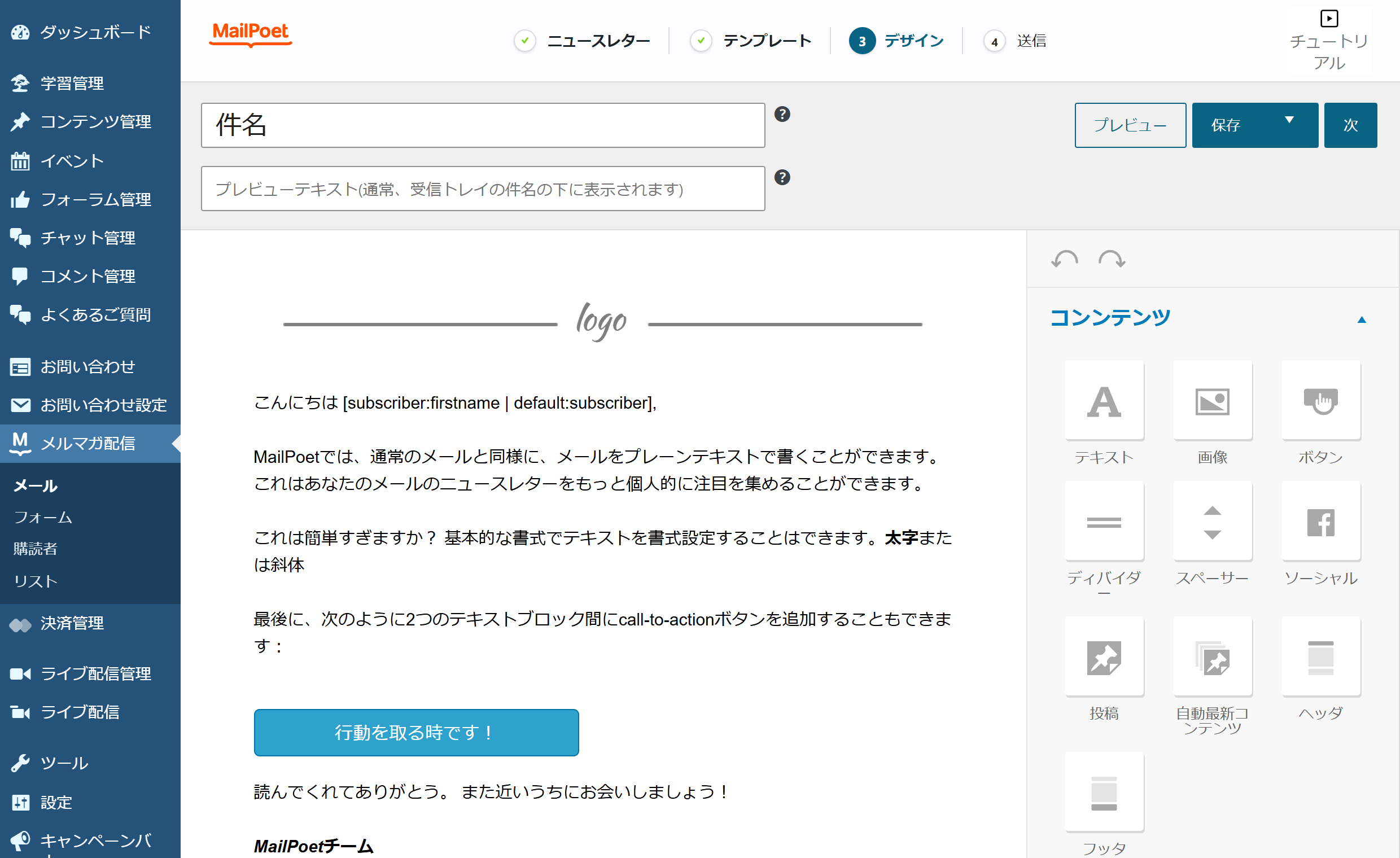Click the undo arrow icon

1064,259
